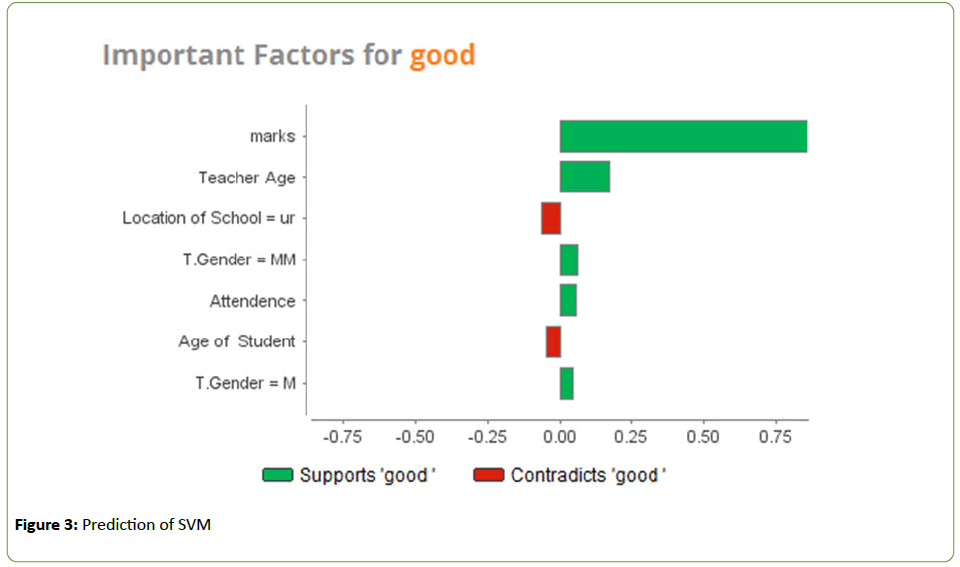Click the orange word 'good' in title
The image size is (960, 567).
442,54
